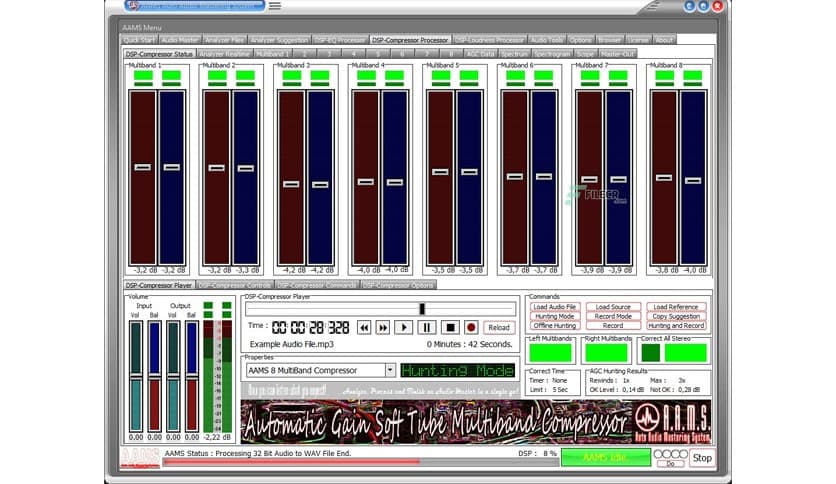Open the hamburger menu icon in title bar
This screenshot has height=484, width=836.
click(275, 6)
